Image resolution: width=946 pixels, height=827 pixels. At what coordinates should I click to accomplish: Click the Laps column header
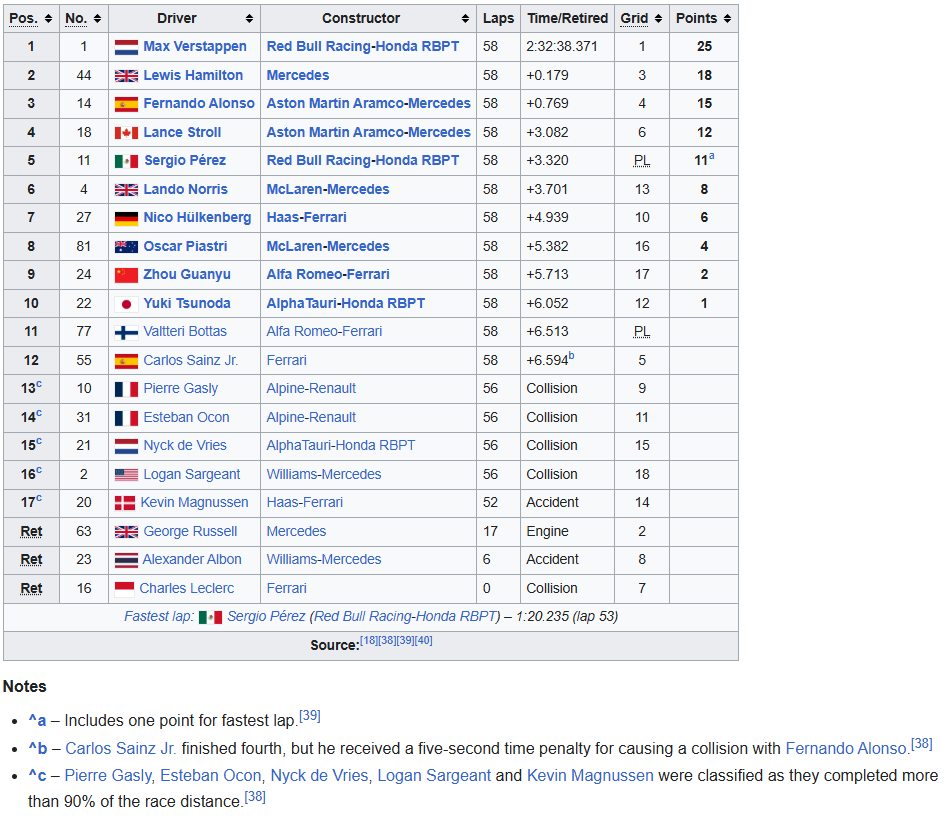click(x=498, y=19)
